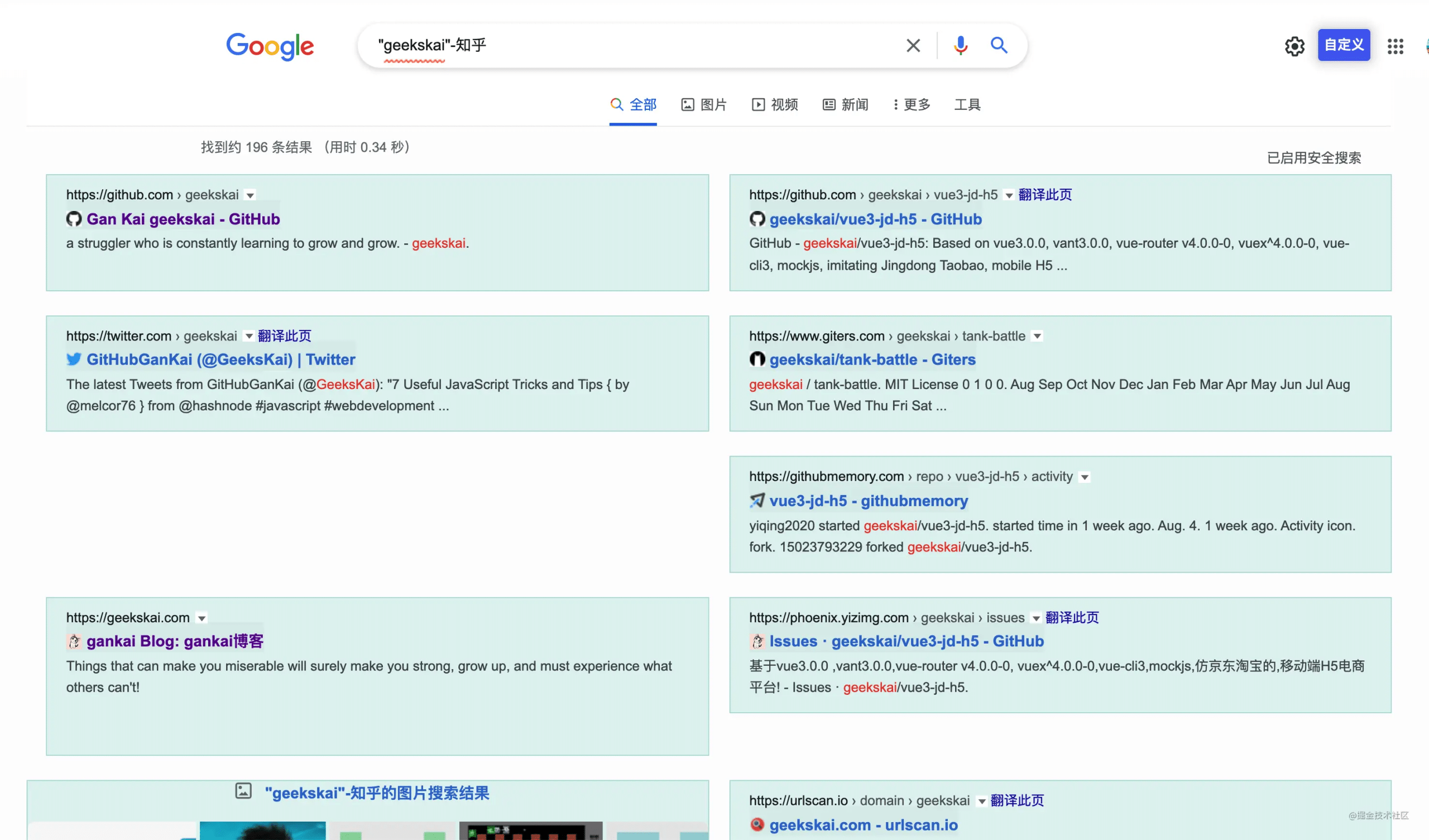
Task: Expand dropdown arrow after phoenix.yizimg.com issues URL
Action: click(x=1036, y=618)
